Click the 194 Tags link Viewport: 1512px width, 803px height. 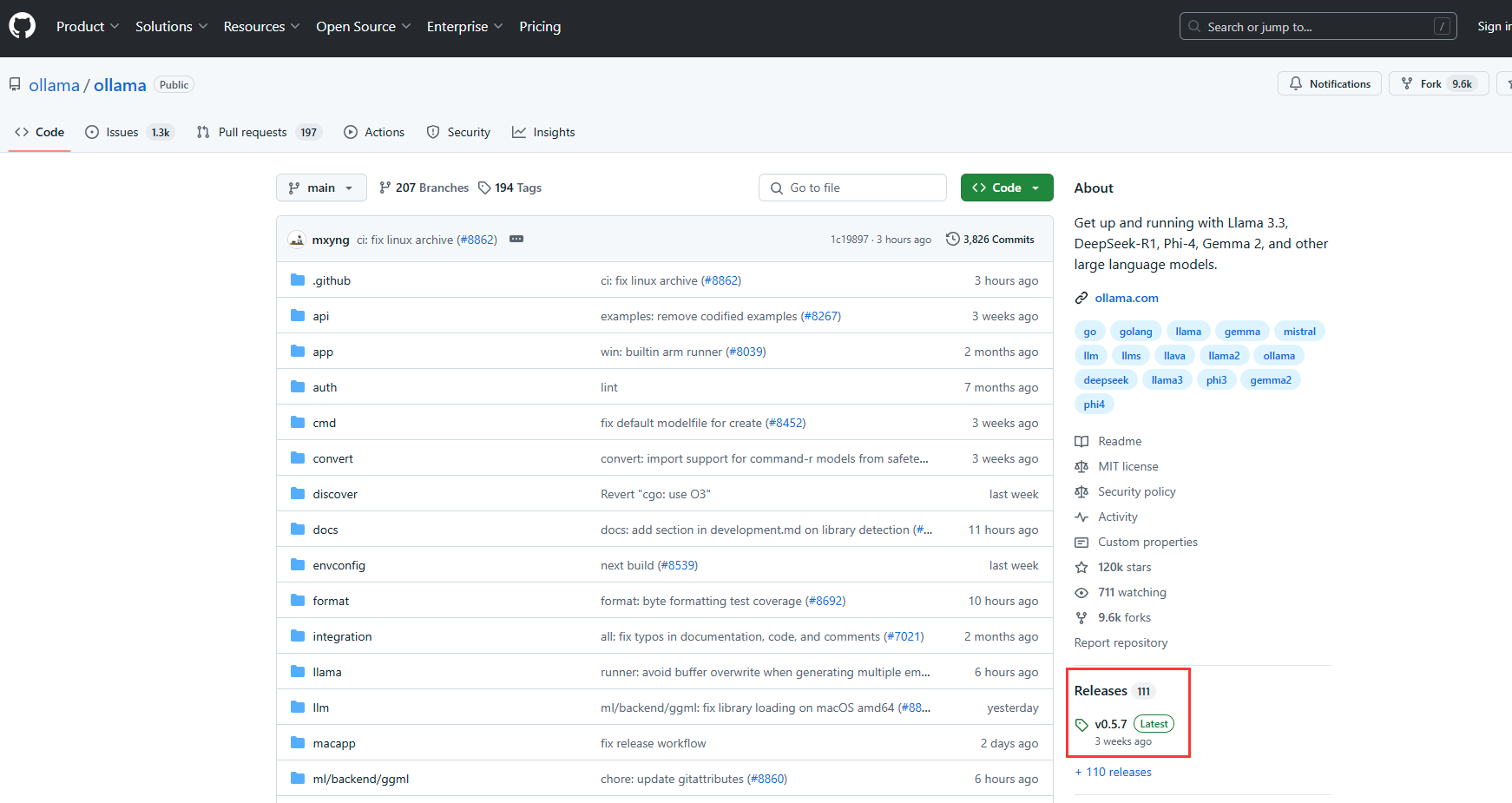pyautogui.click(x=509, y=188)
